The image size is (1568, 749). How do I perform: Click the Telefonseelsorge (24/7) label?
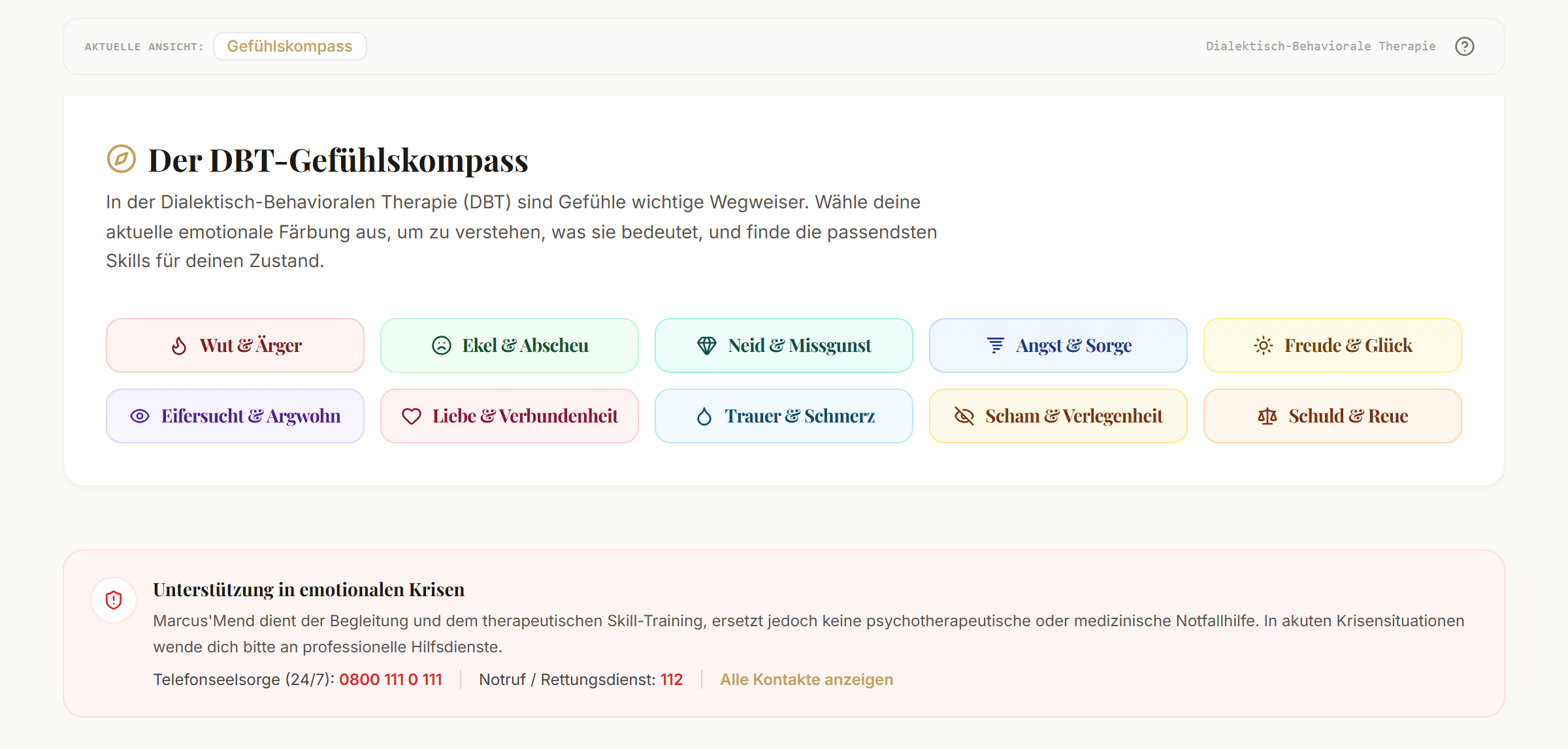[244, 680]
